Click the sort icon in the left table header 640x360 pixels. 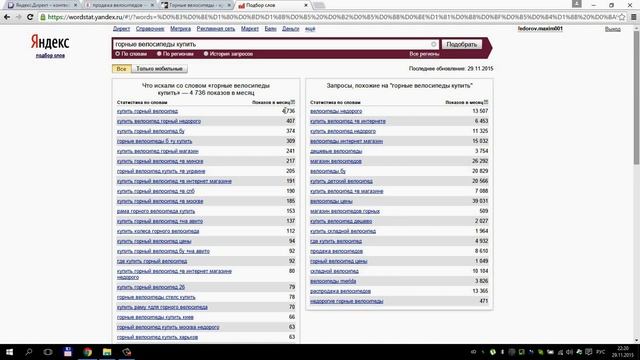[293, 102]
